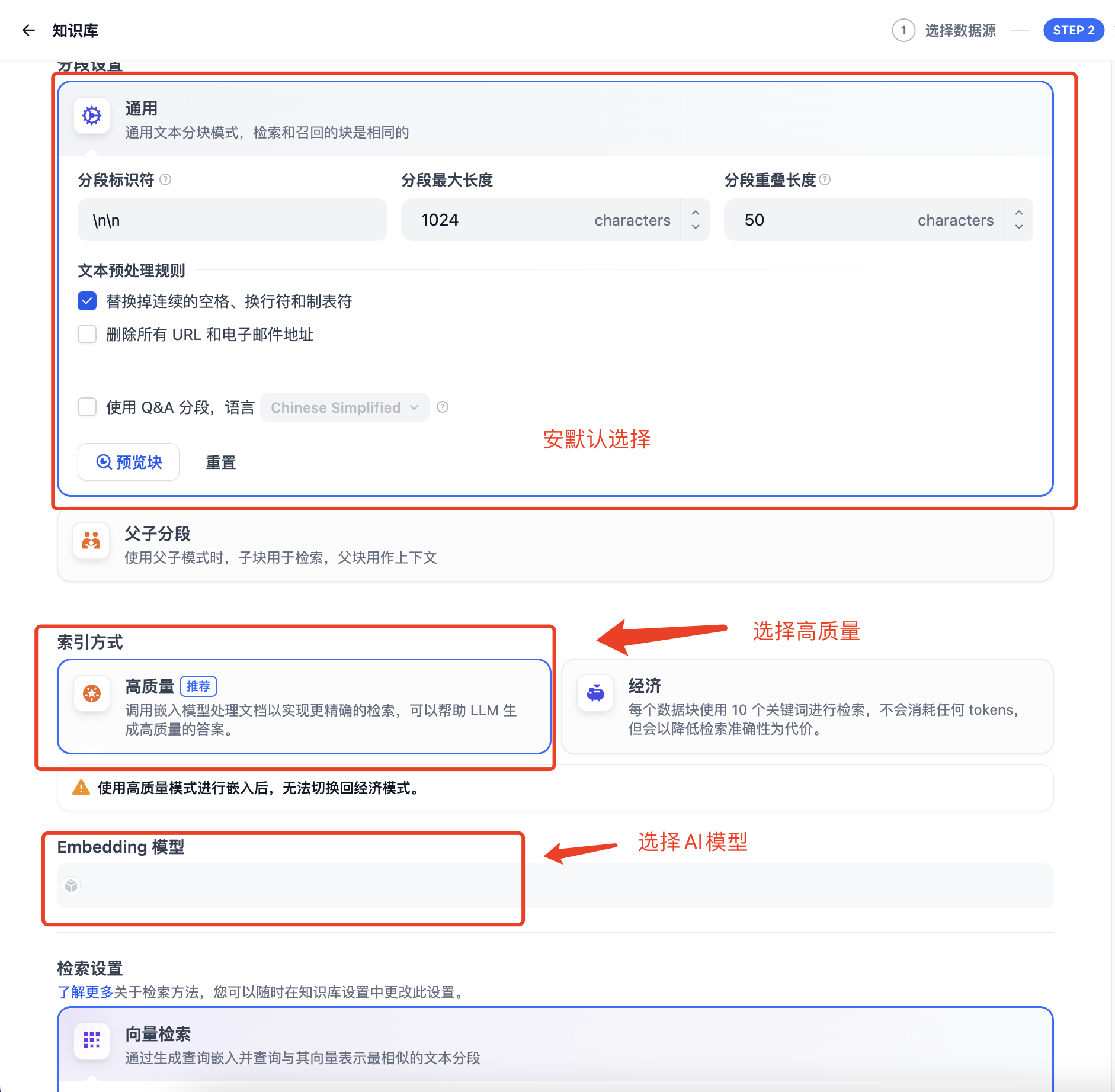Viewport: 1115px width, 1092px height.
Task: Open the 了解更多 link
Action: point(85,993)
